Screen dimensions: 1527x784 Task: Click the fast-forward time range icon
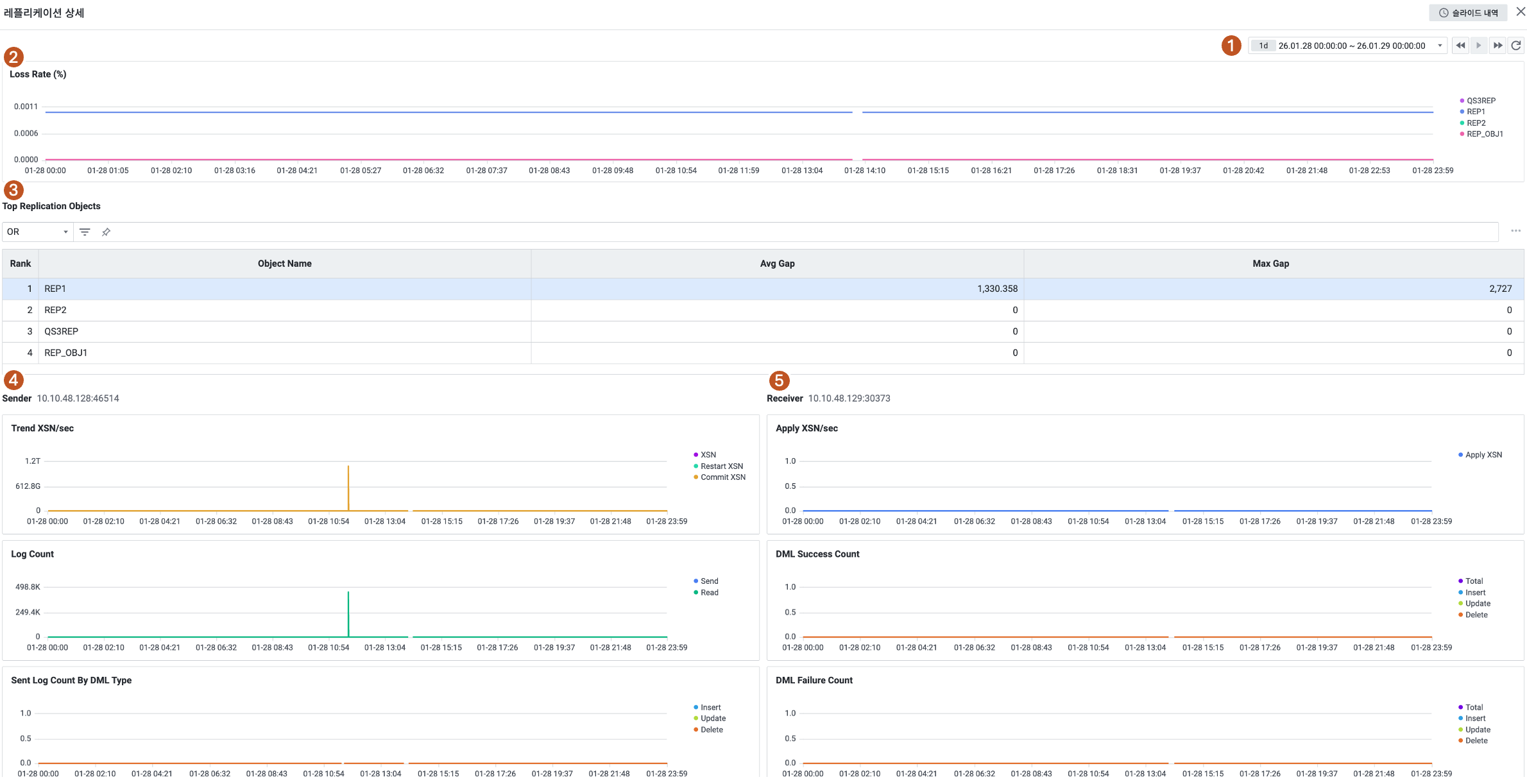(1497, 46)
